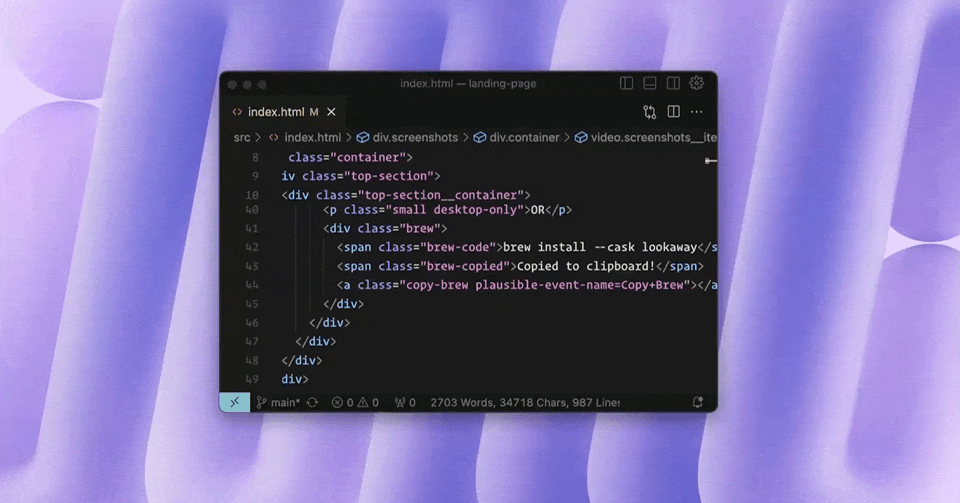
Task: Toggle the bottom panel layout icon
Action: click(x=650, y=84)
